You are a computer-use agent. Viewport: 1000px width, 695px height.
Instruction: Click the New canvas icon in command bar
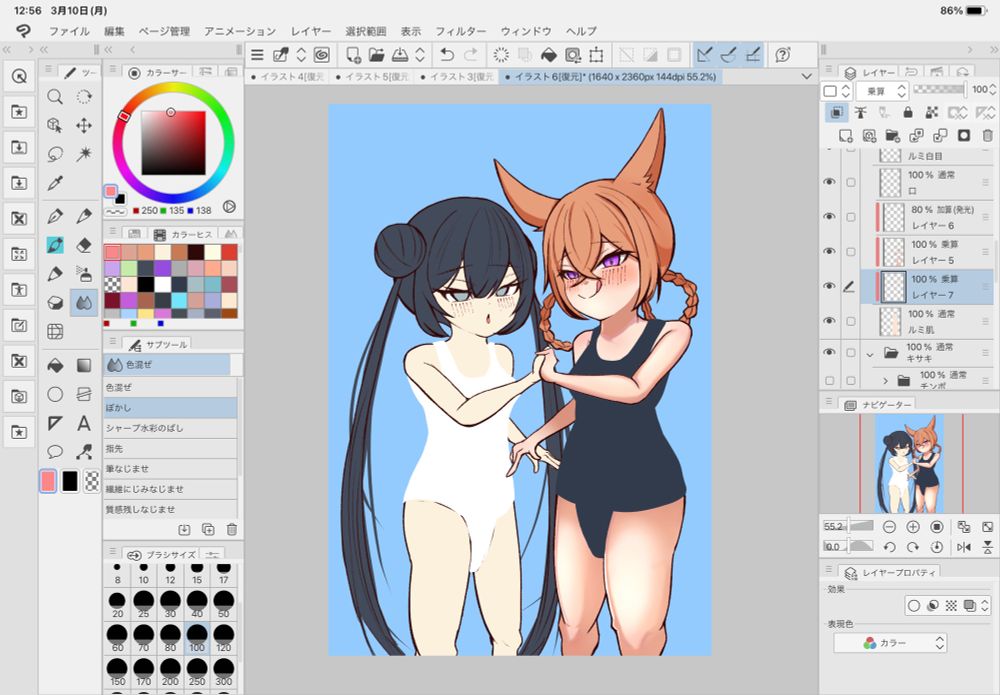pyautogui.click(x=353, y=55)
